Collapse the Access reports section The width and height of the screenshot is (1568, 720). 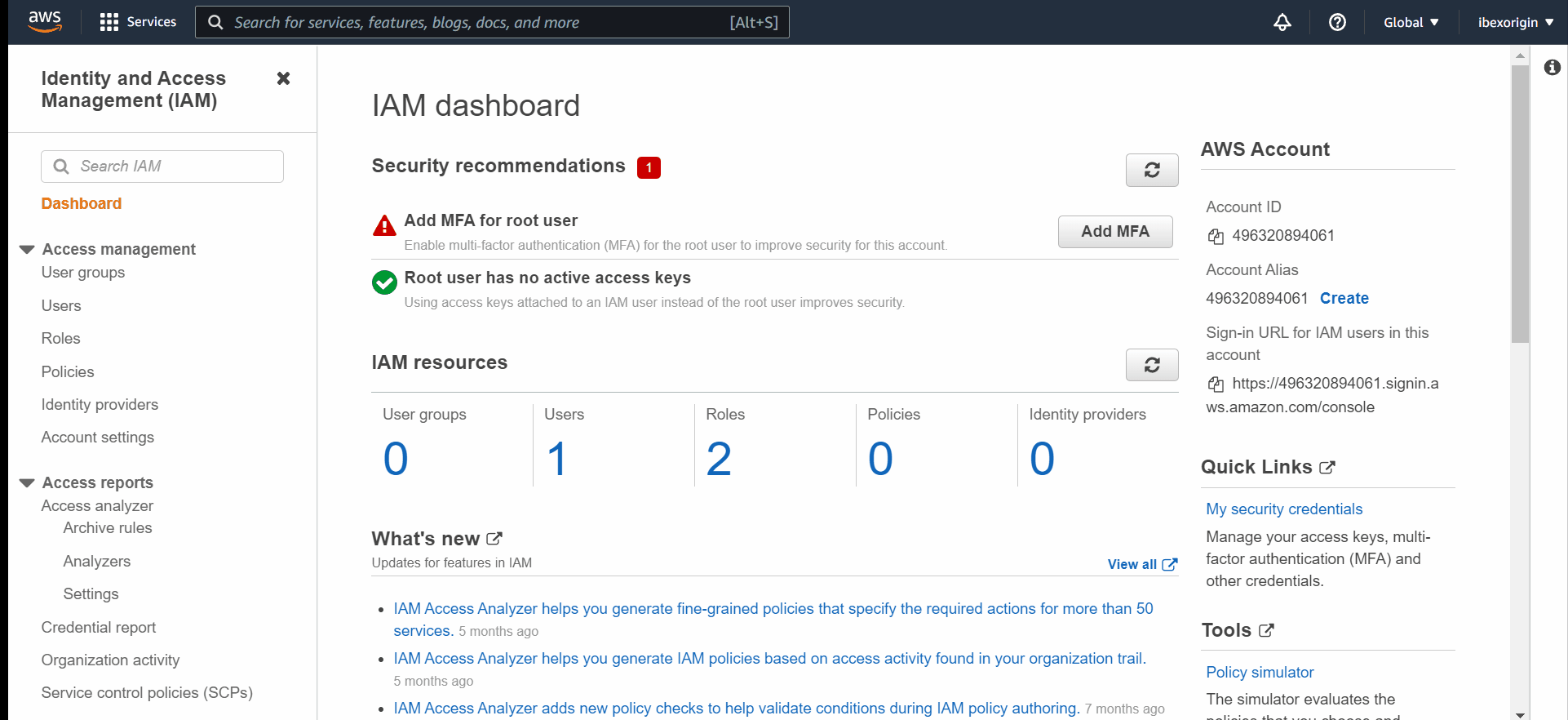click(27, 482)
